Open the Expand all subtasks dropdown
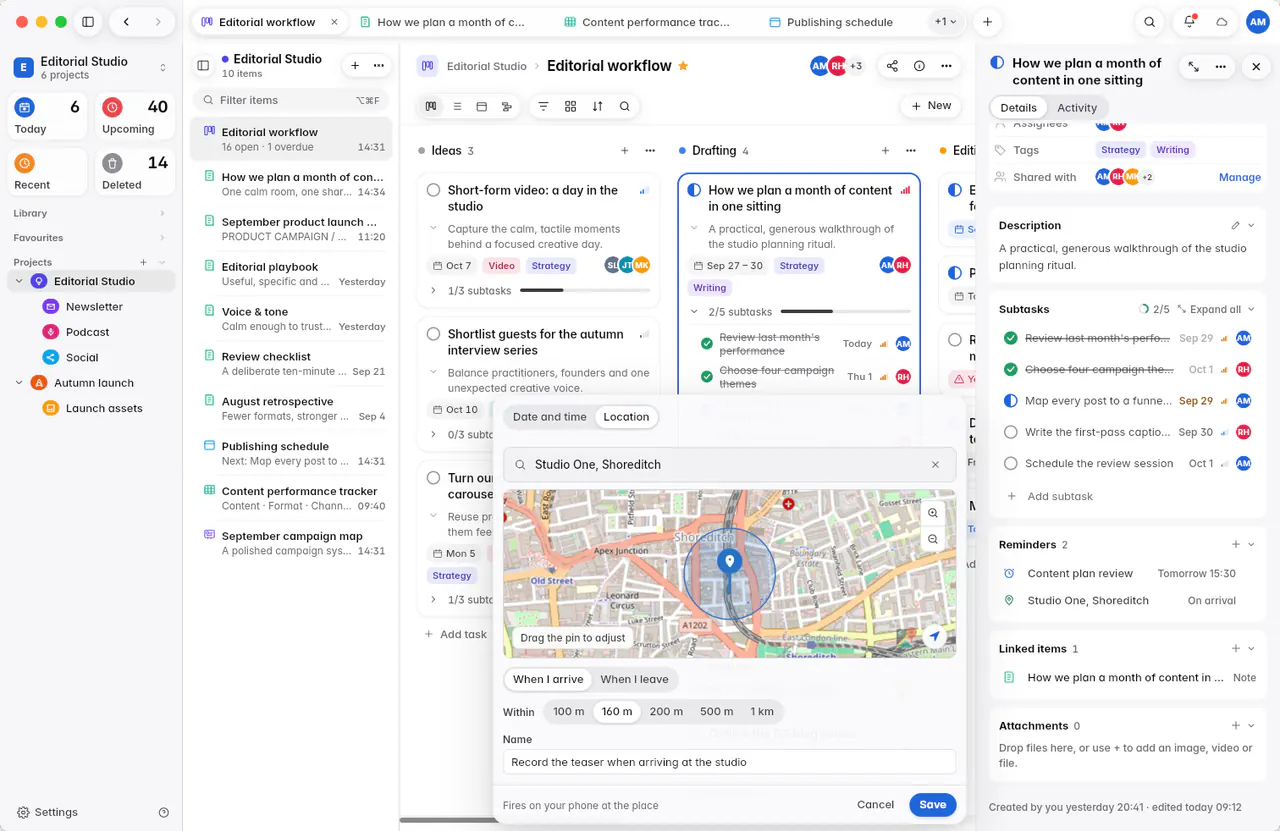Screen dimensions: 1280x831 click(x=1215, y=310)
